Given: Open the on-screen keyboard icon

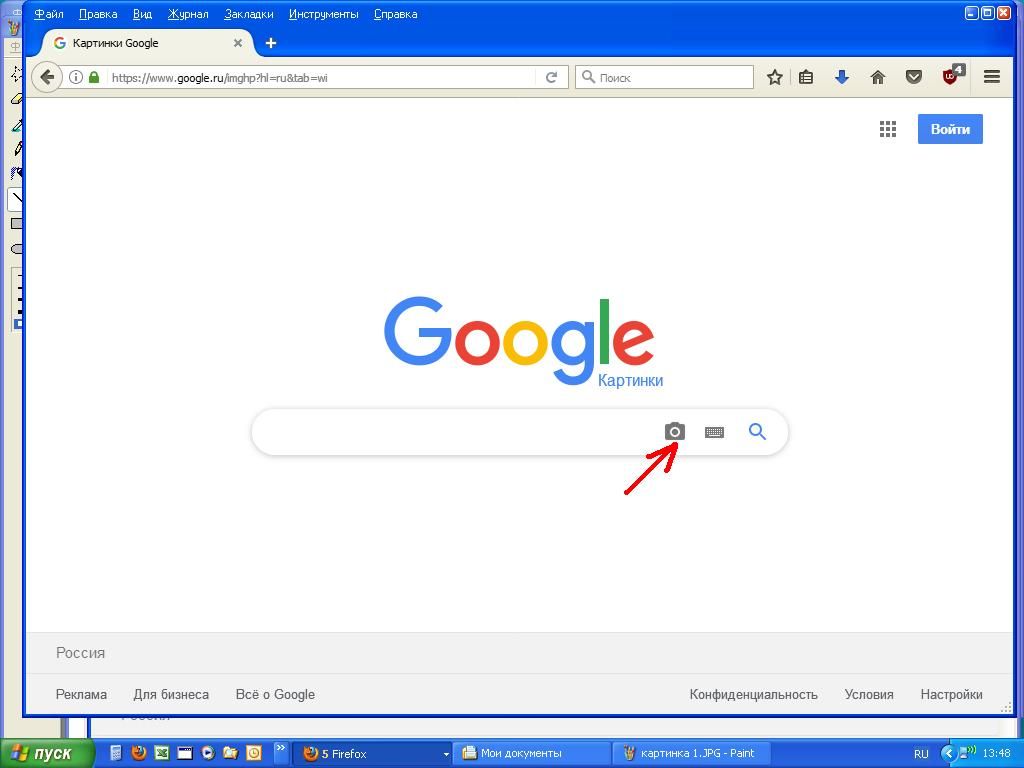Looking at the screenshot, I should 714,432.
